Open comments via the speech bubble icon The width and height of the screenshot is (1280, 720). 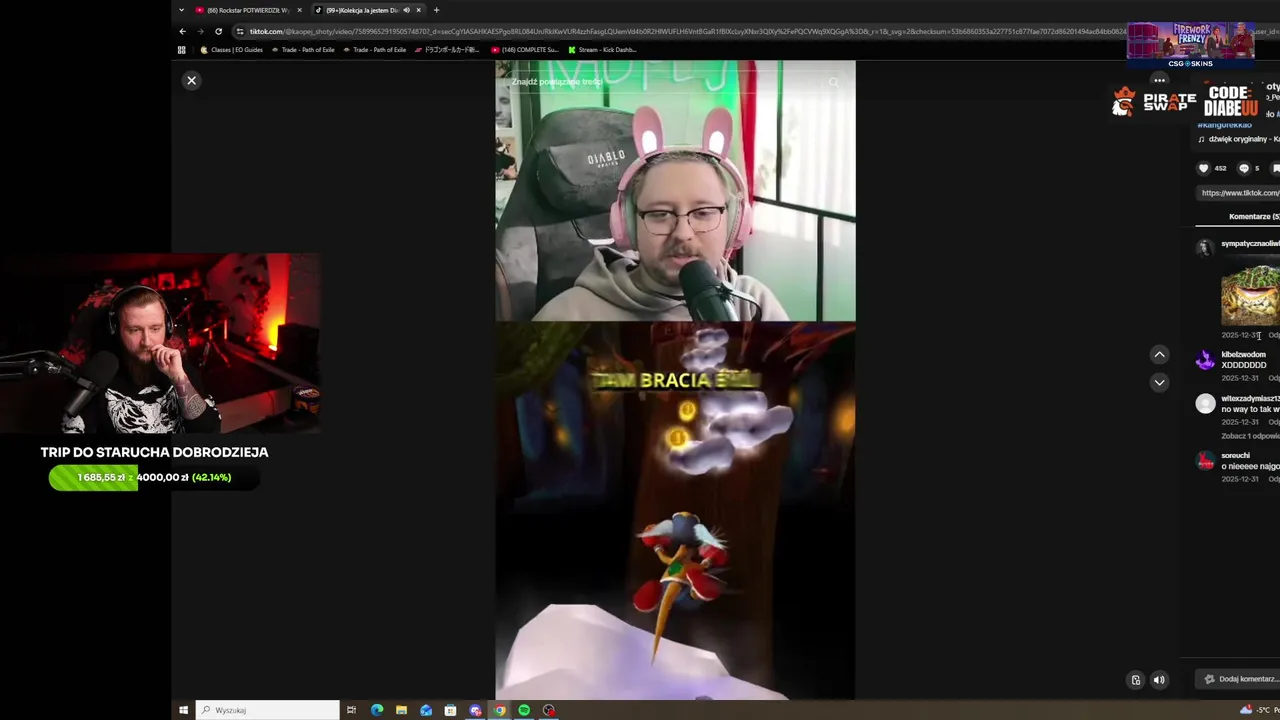pyautogui.click(x=1244, y=168)
